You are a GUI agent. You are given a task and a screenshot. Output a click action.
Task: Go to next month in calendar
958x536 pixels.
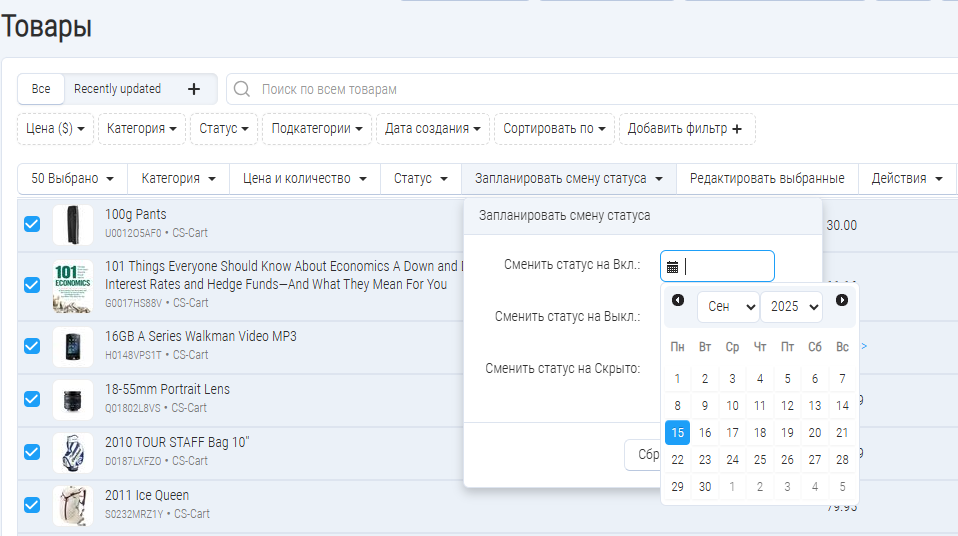(842, 300)
